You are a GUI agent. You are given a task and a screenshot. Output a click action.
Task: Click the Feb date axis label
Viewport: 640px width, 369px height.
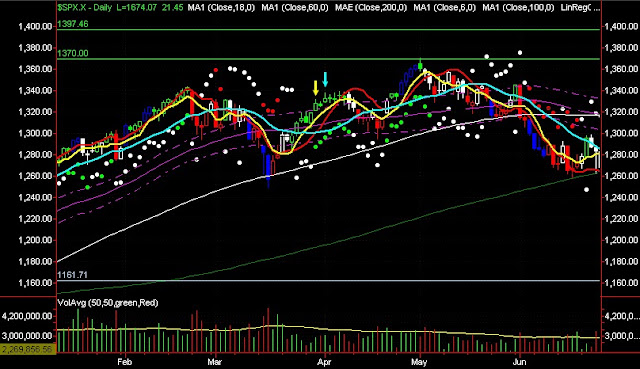click(x=124, y=362)
